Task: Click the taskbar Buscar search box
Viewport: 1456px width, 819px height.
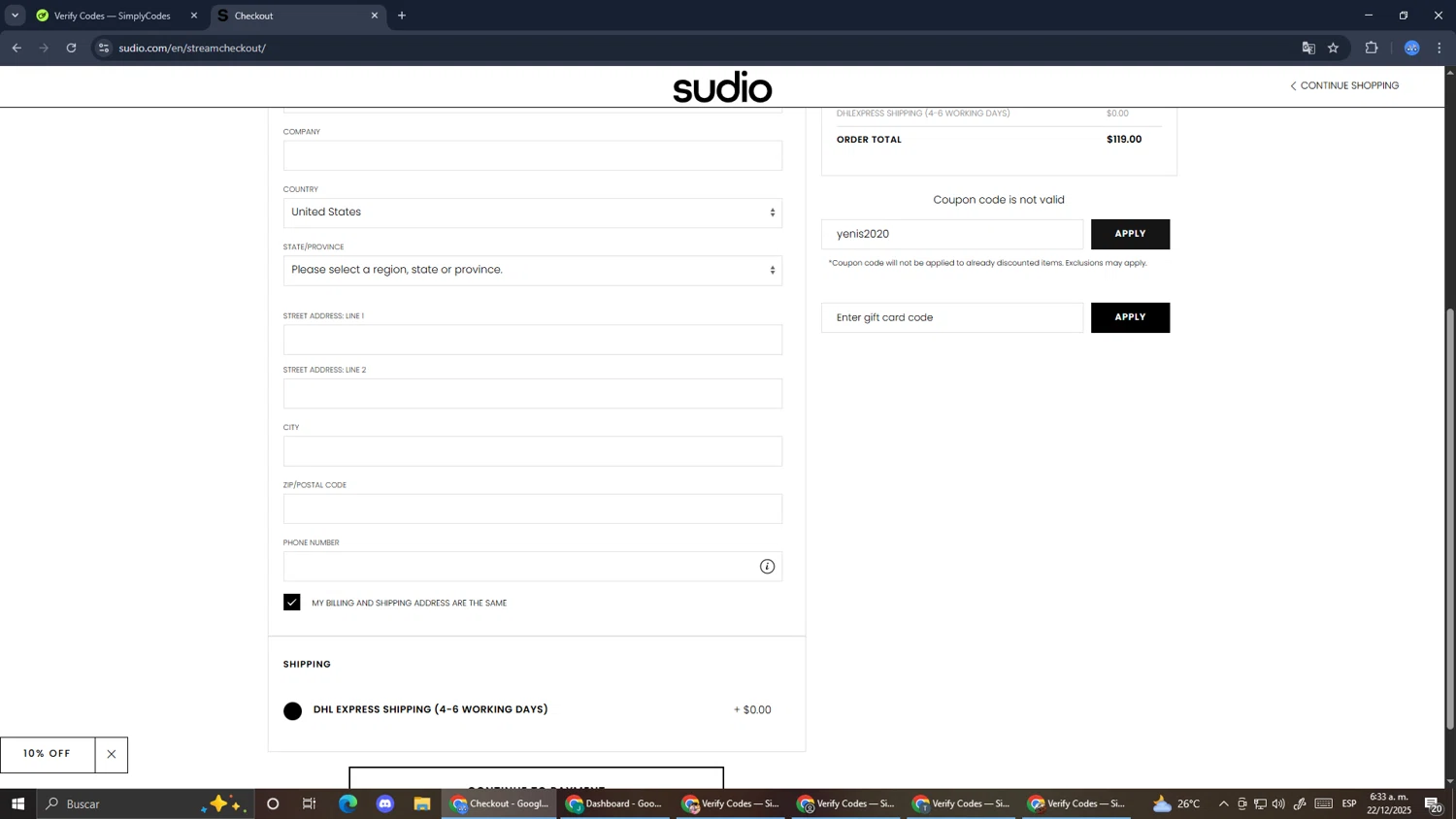Action: point(146,803)
